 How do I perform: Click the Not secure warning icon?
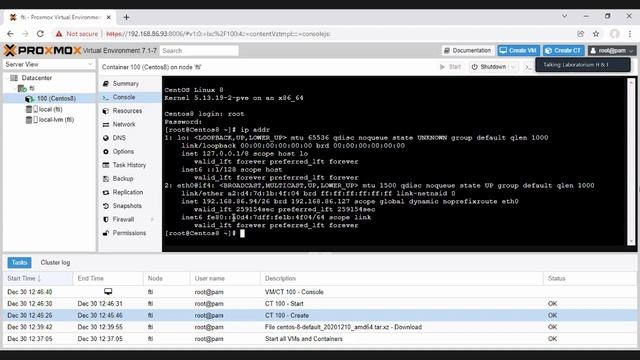coord(59,34)
